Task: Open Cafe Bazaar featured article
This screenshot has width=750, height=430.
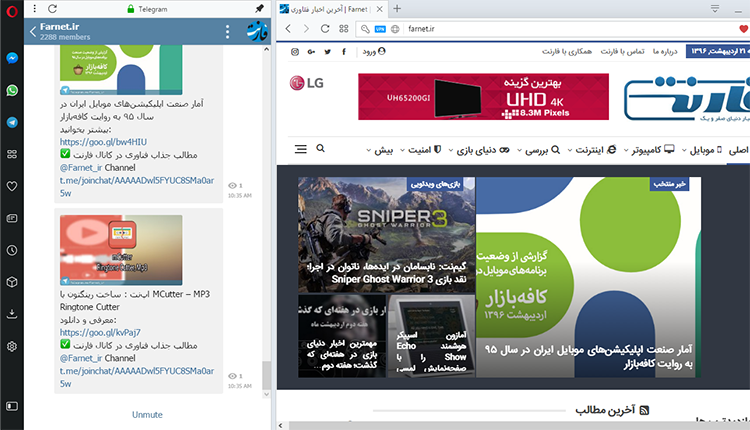Action: coord(588,277)
